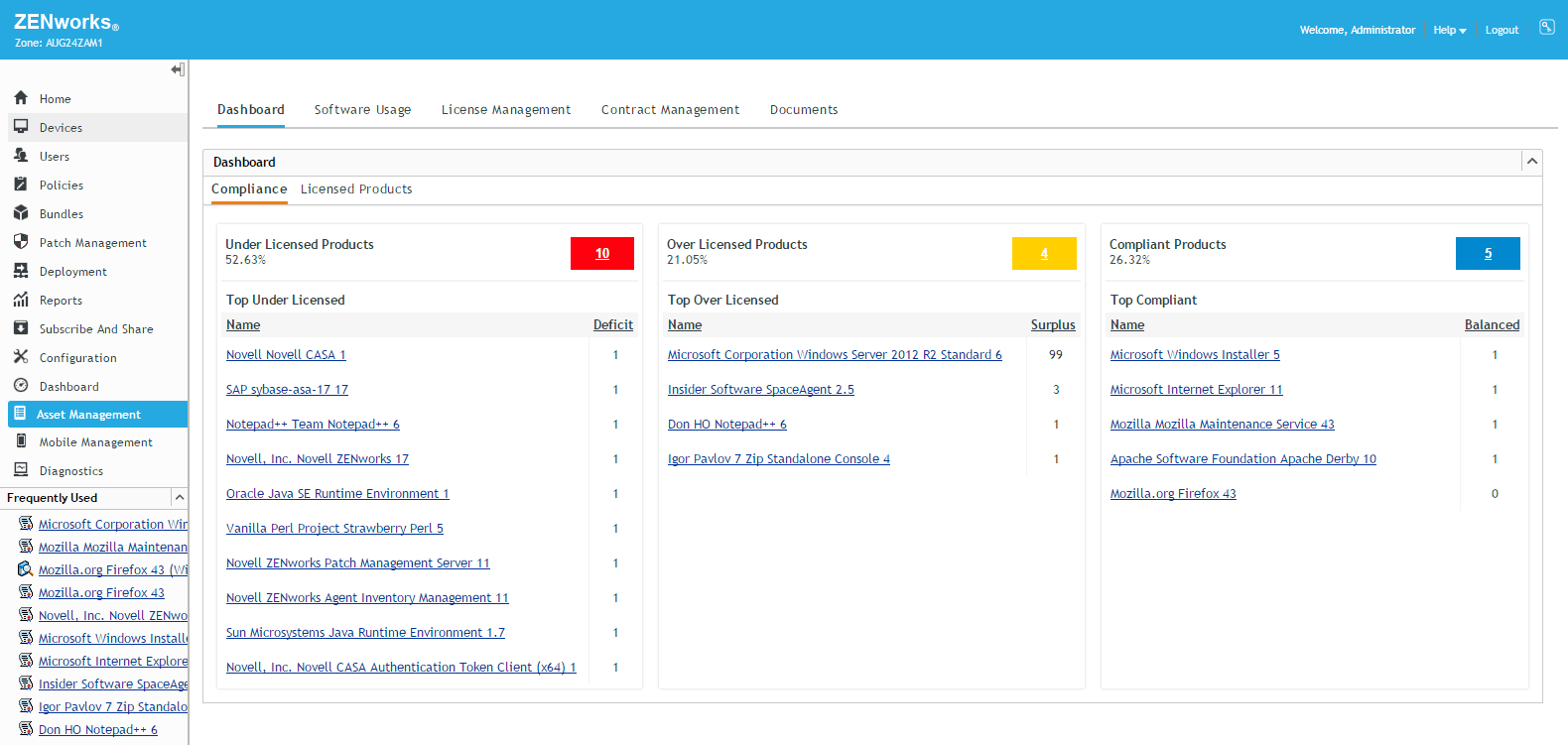Screen dimensions: 1568x745
Task: Click icon beside Novell, Inc. Novell ZENworks entry
Action: [x=26, y=614]
